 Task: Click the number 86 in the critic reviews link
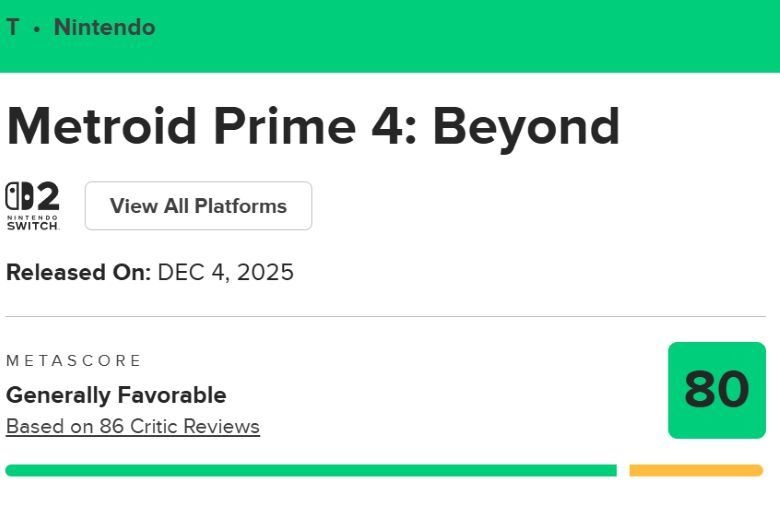pos(110,427)
